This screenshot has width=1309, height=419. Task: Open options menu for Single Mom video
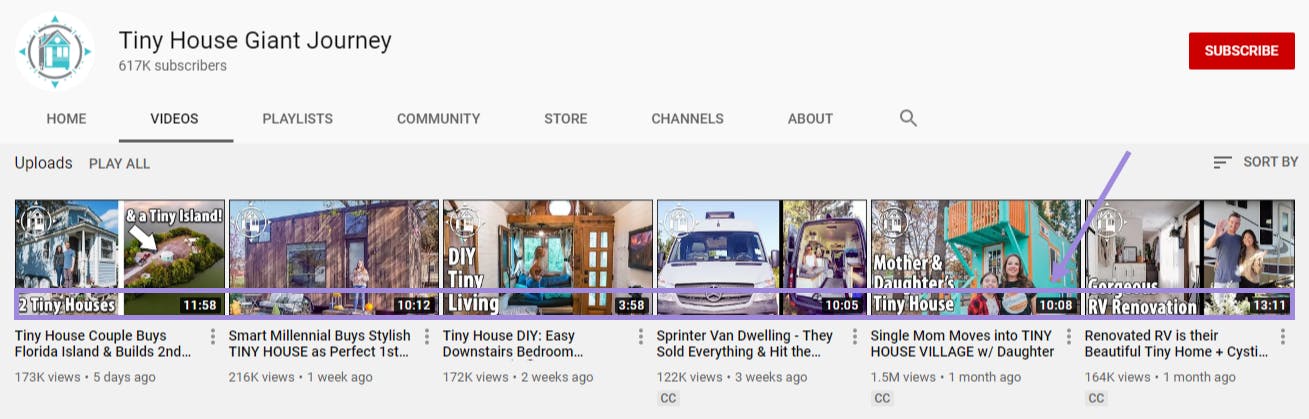coord(1069,336)
